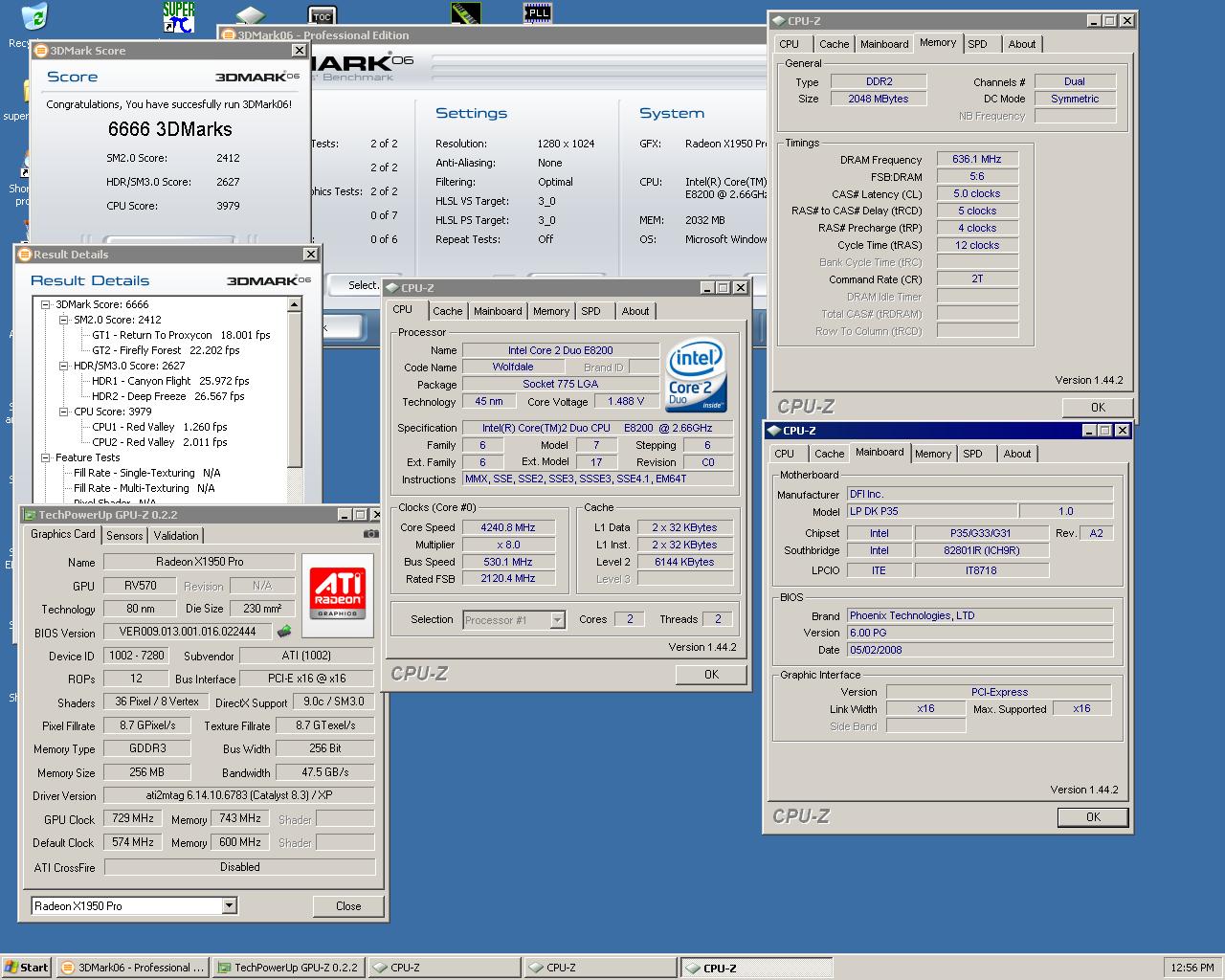Viewport: 1225px width, 980px height.
Task: Click the ATI Radeon graphics logo
Action: pyautogui.click(x=338, y=594)
